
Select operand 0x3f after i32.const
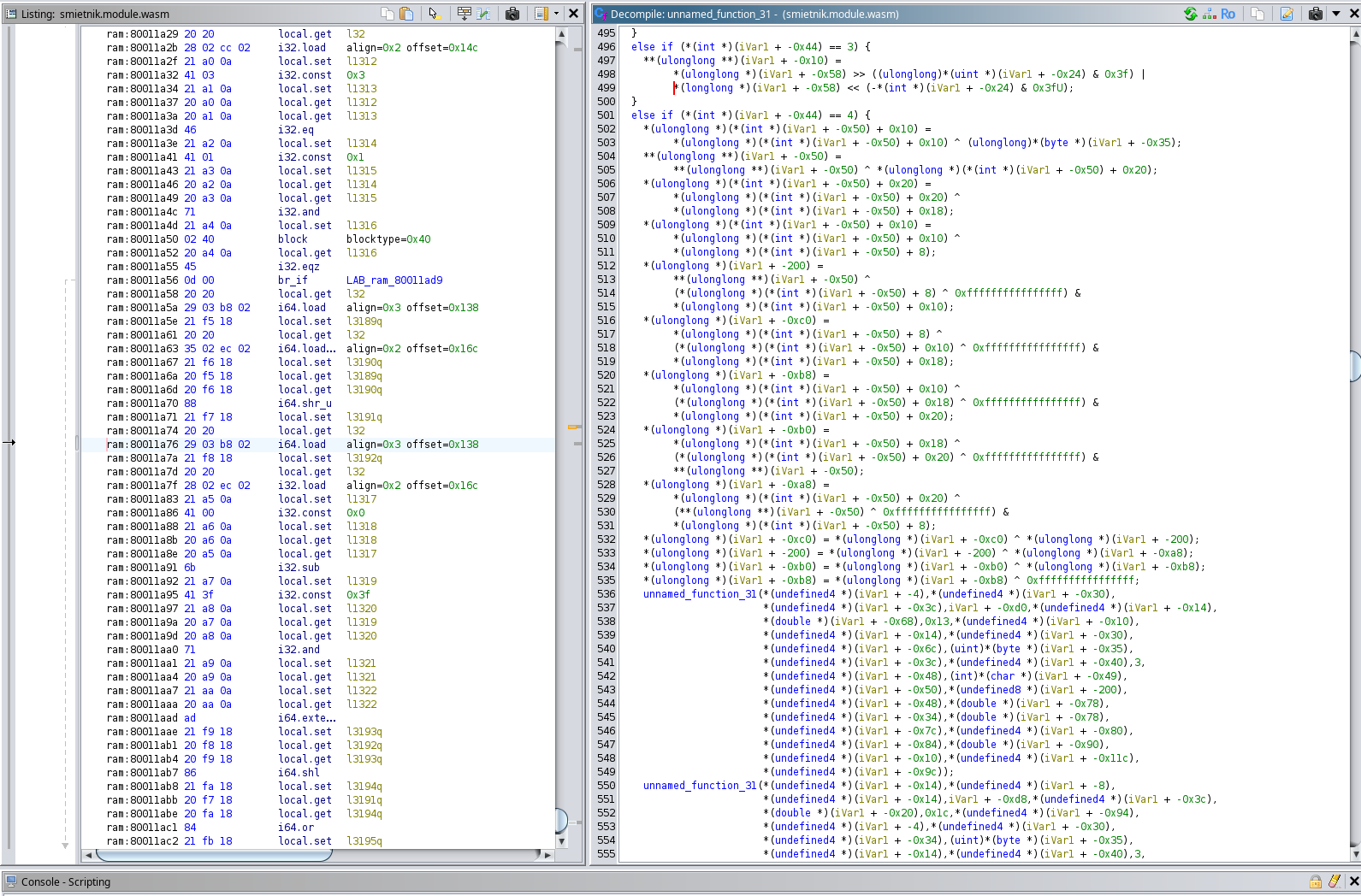[358, 595]
